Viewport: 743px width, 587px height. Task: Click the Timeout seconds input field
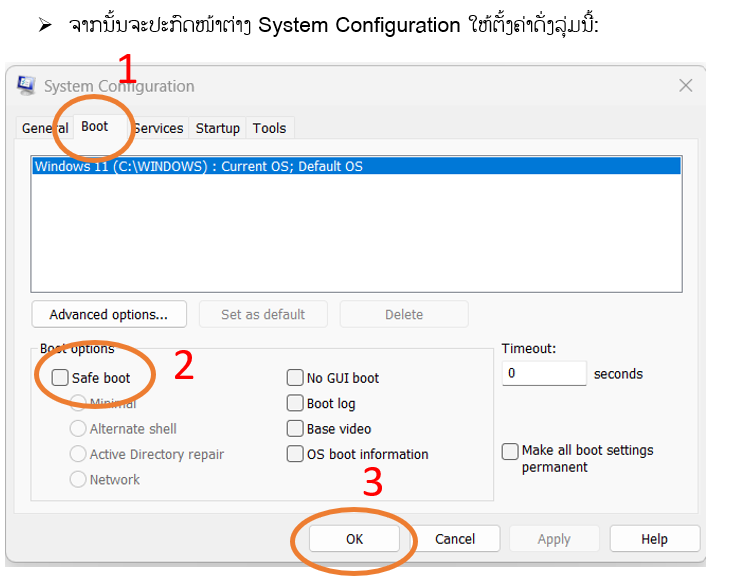click(543, 373)
